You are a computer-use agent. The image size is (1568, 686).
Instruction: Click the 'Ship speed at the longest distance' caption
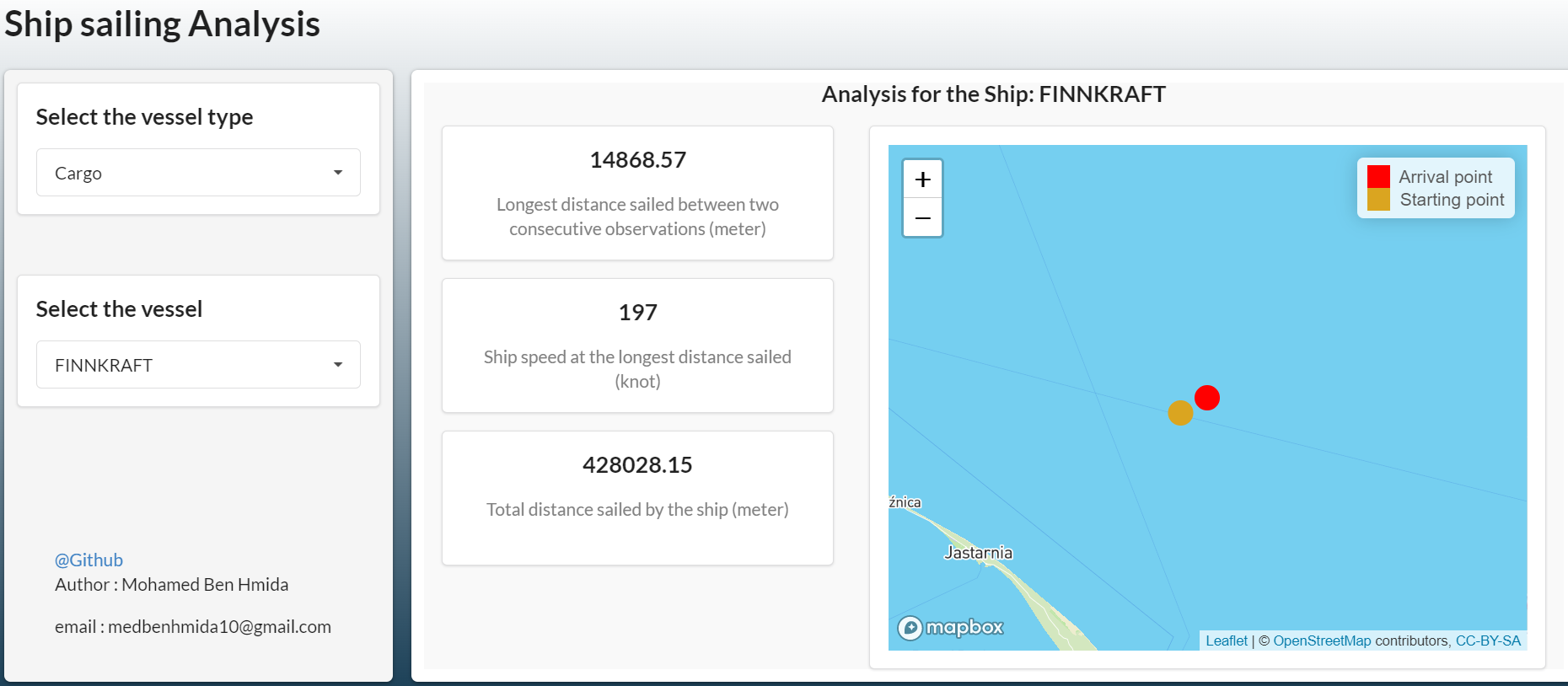637,369
